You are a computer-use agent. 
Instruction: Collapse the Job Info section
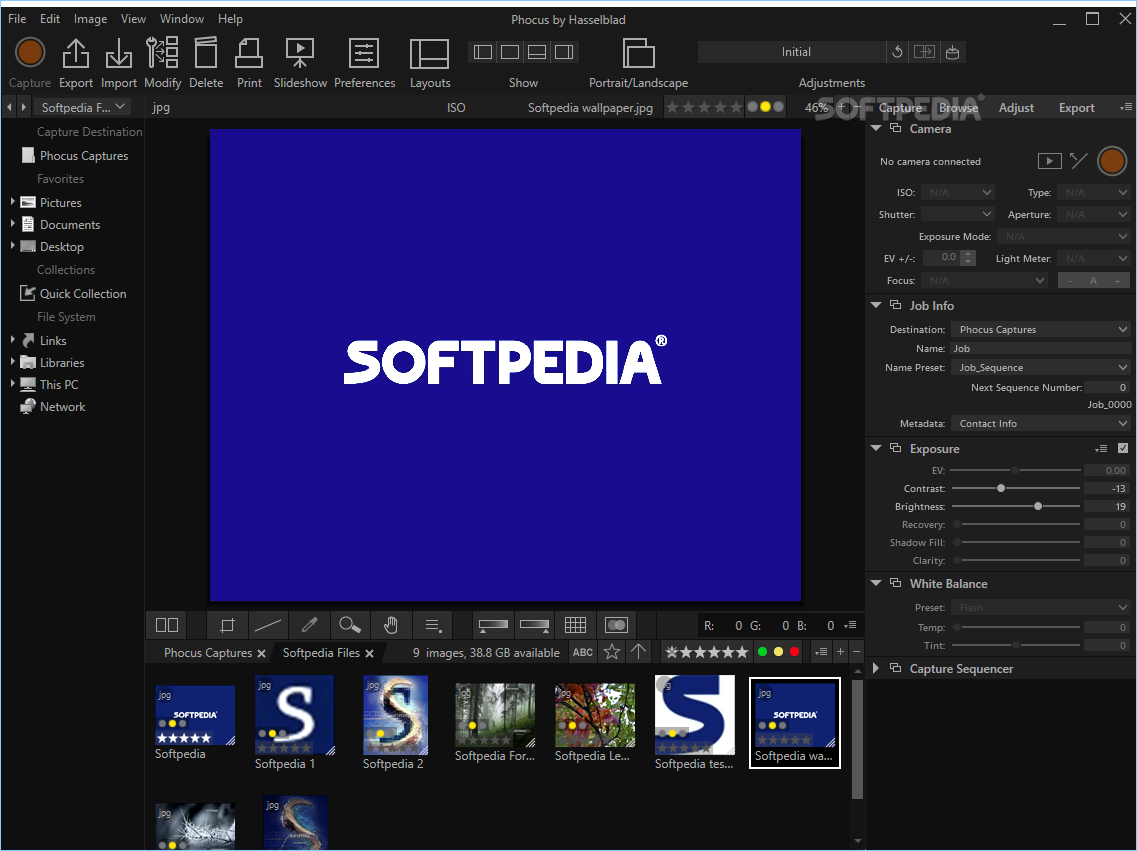click(876, 305)
